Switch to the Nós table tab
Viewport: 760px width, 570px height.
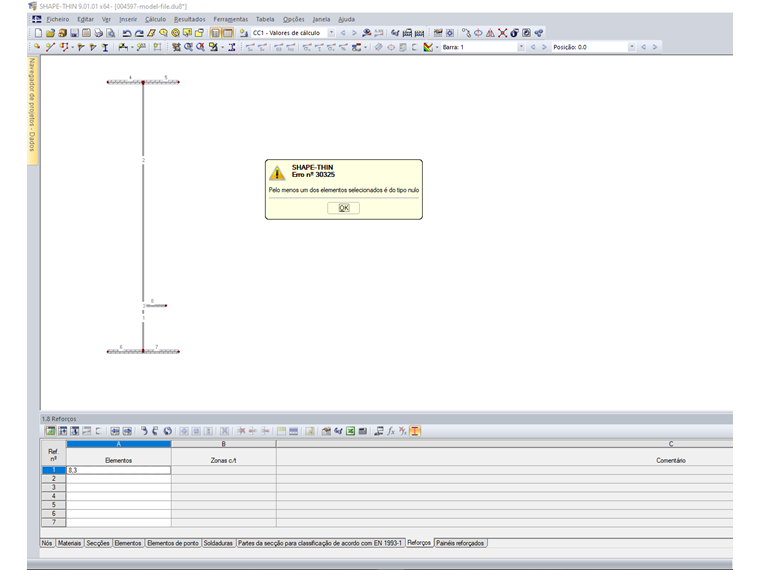click(47, 543)
